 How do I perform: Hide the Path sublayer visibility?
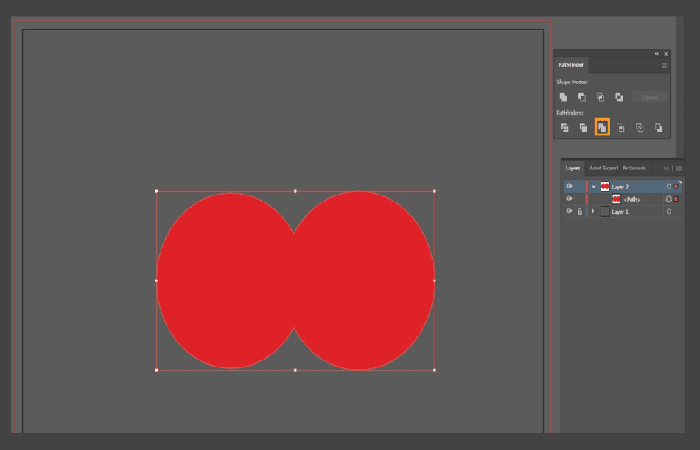click(x=569, y=199)
